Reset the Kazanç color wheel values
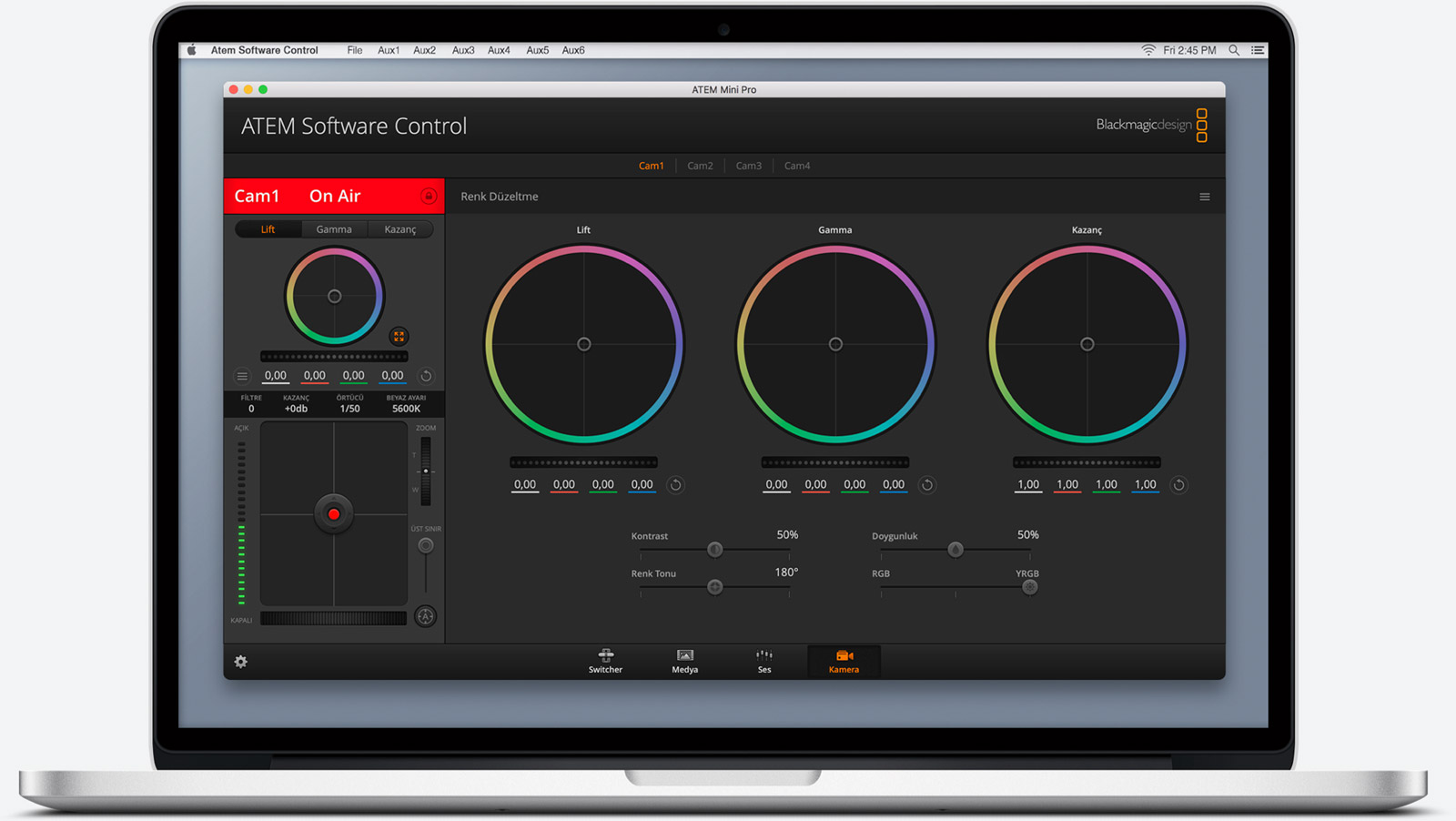This screenshot has width=1456, height=821. [1179, 485]
